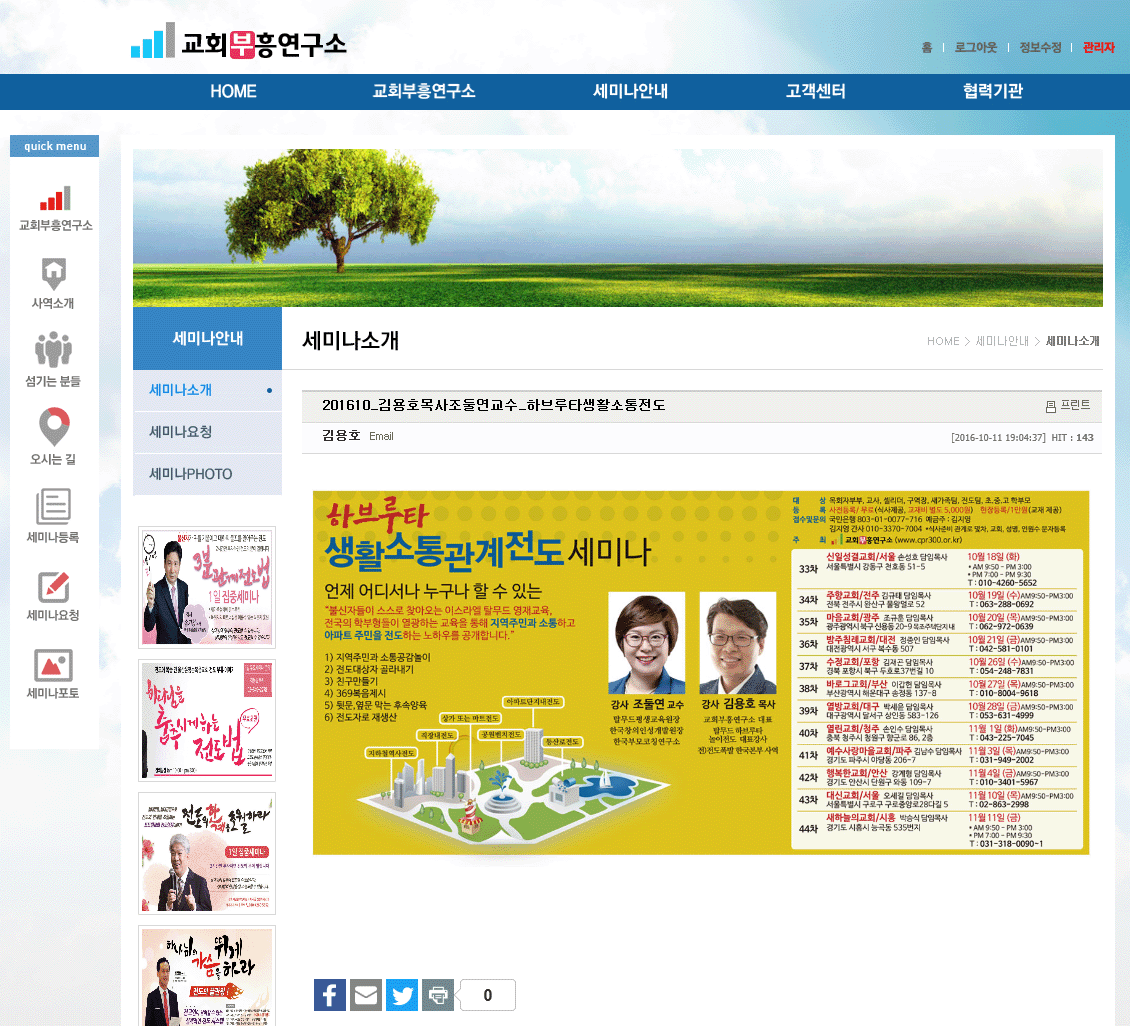Viewport: 1130px width, 1026px height.
Task: Click the red 관리자 link
Action: pyautogui.click(x=1098, y=48)
